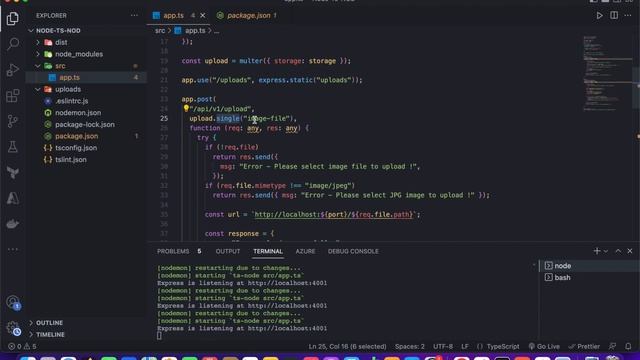Switch to the package.json editor tab
This screenshot has height=360, width=640.
(248, 16)
